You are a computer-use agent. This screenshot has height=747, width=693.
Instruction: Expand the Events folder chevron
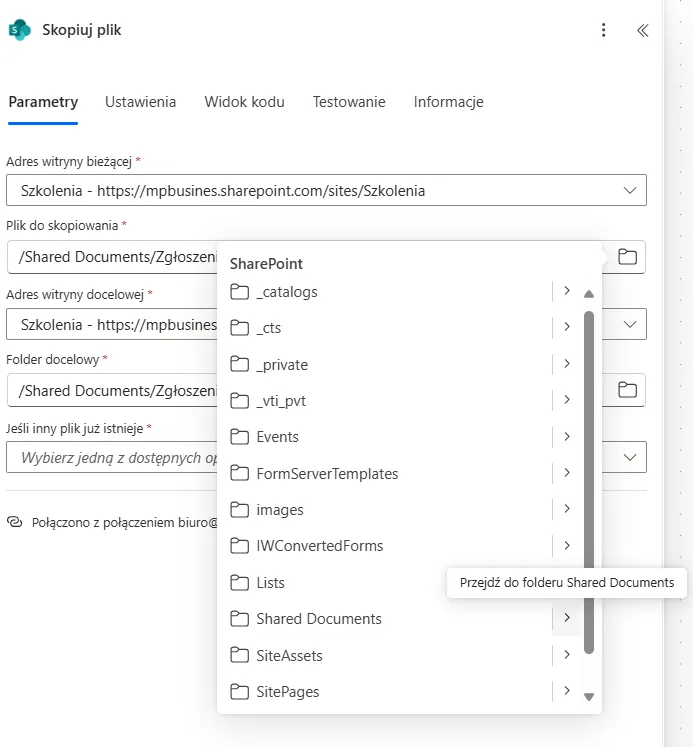tap(566, 437)
